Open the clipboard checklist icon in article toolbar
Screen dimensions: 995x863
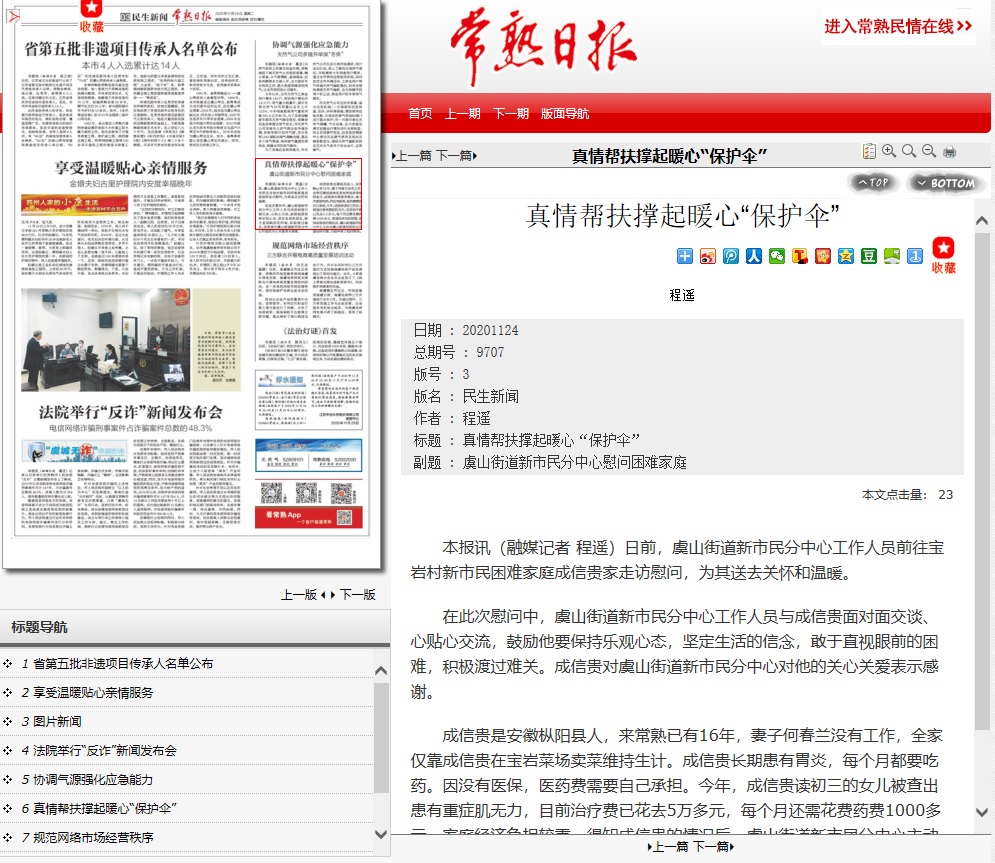(x=869, y=151)
